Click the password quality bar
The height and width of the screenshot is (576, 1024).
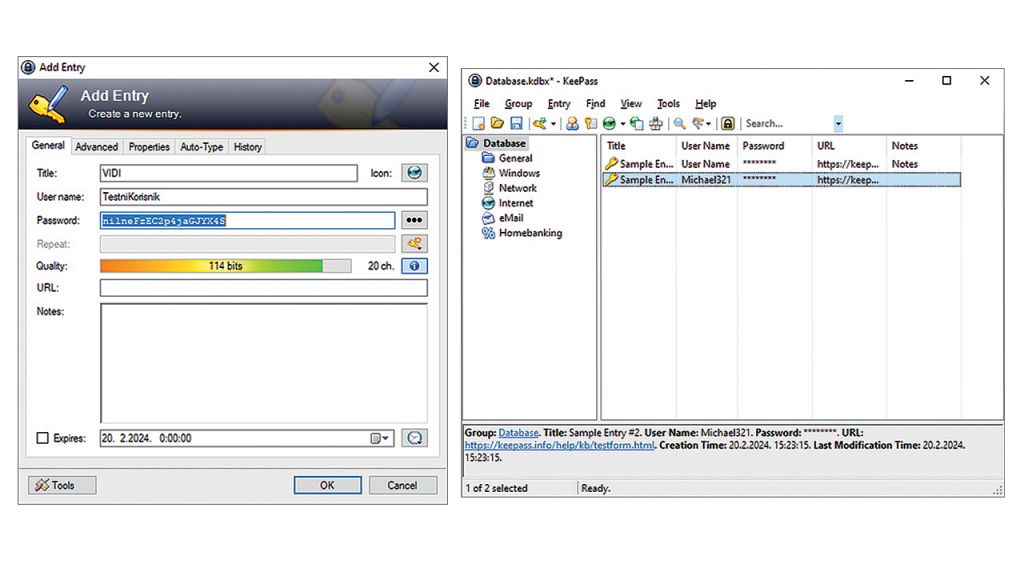point(225,266)
